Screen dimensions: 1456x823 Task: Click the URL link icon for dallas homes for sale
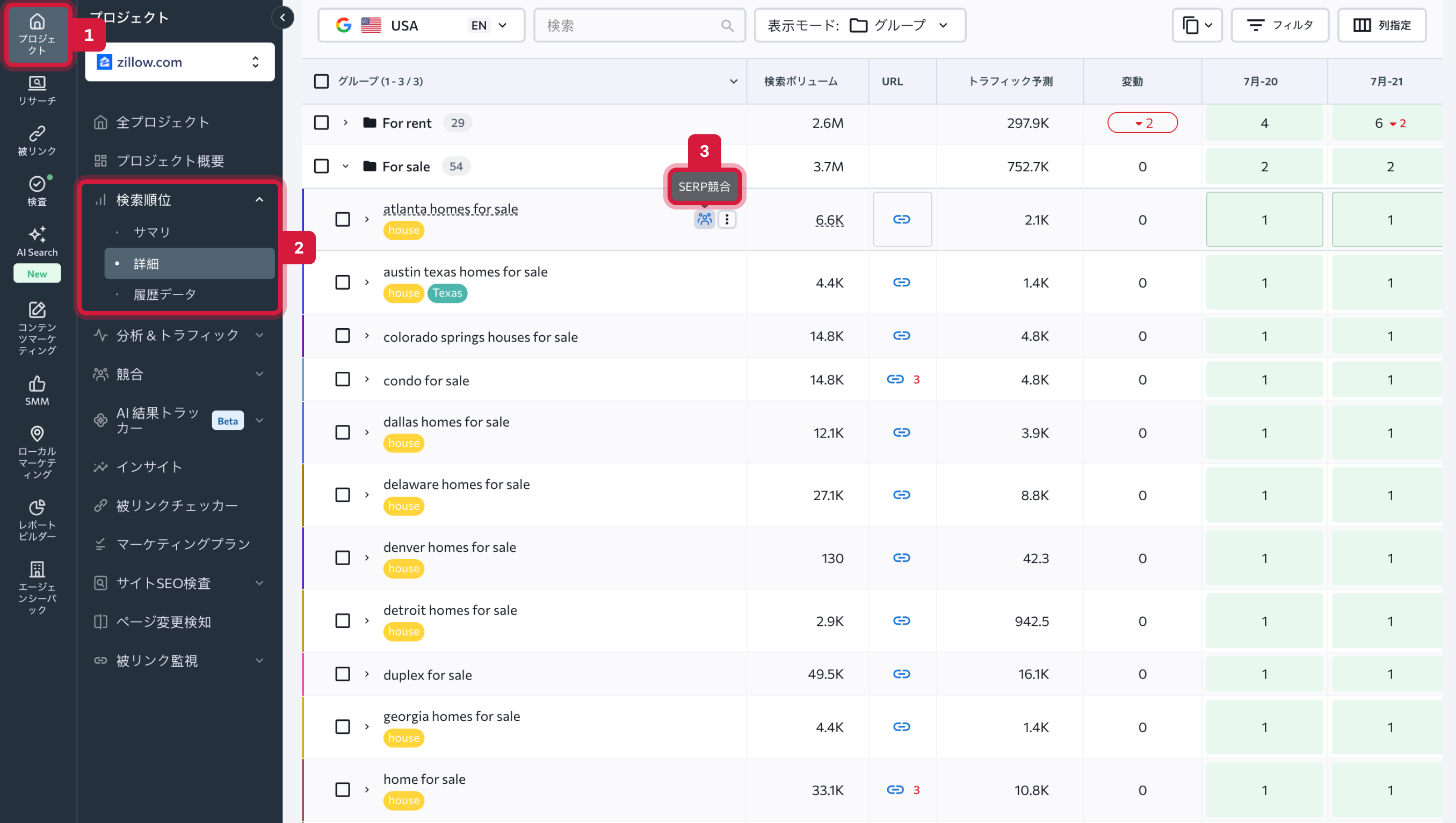point(901,432)
